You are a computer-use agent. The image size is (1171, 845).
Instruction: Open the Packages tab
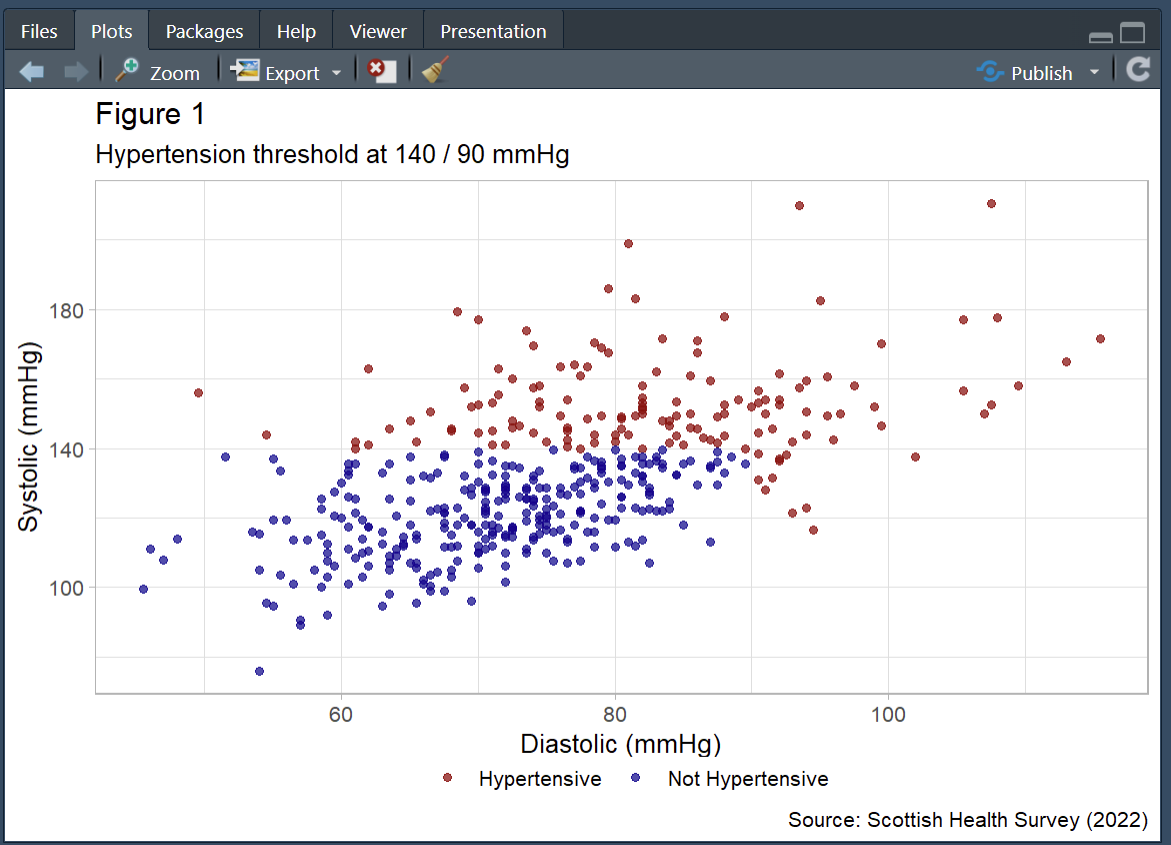[x=204, y=31]
